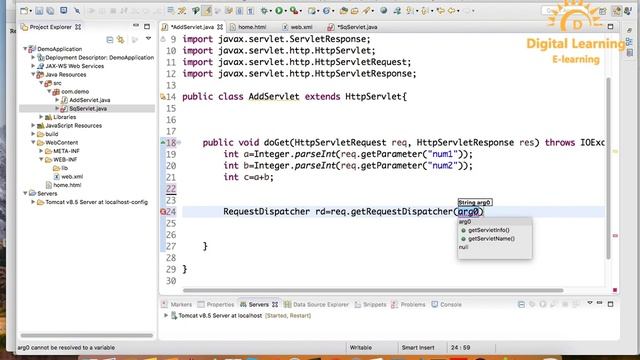The width and height of the screenshot is (640, 360).
Task: Collapse the Java Resources node
Action: 33,75
